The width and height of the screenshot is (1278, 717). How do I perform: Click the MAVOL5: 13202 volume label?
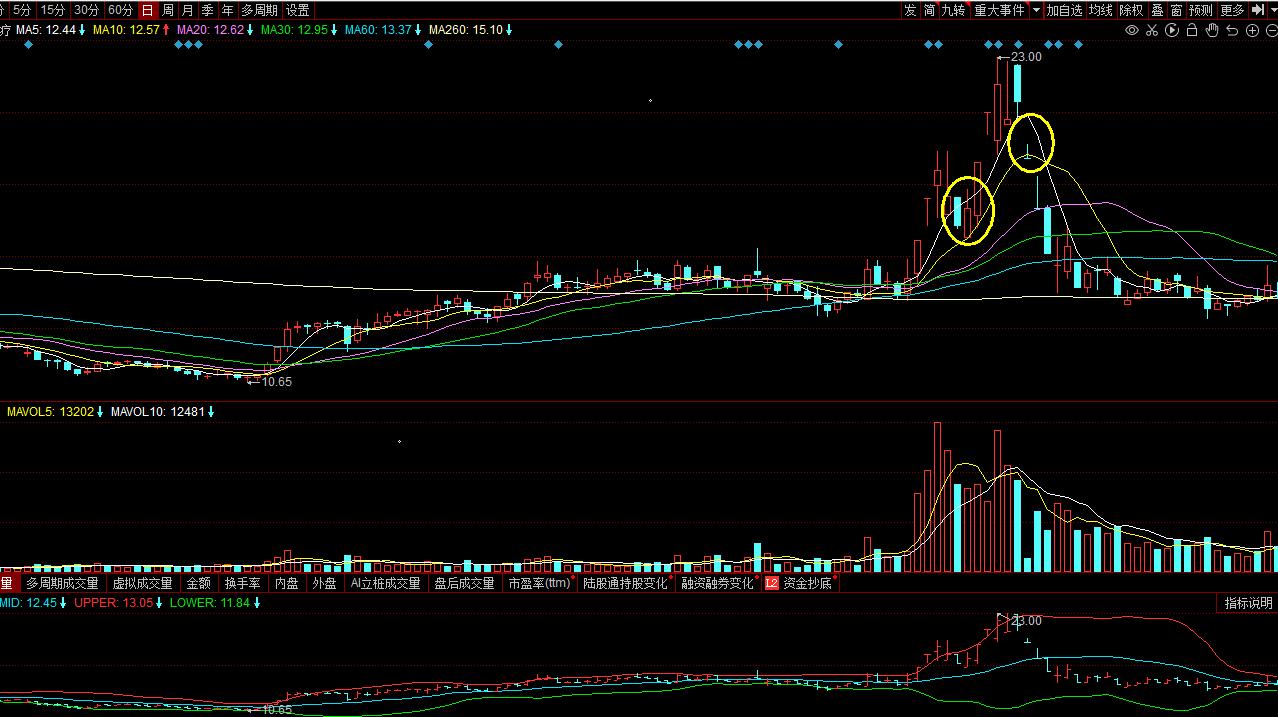click(51, 411)
